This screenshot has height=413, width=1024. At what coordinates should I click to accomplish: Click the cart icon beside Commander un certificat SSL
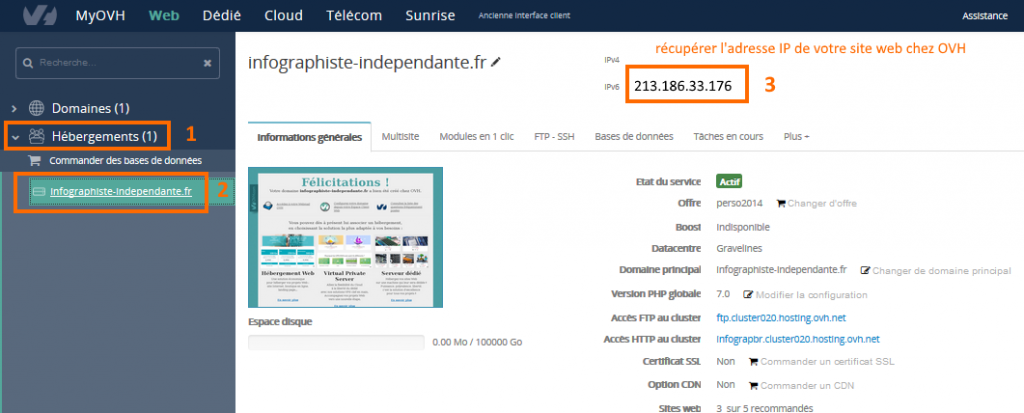click(753, 361)
